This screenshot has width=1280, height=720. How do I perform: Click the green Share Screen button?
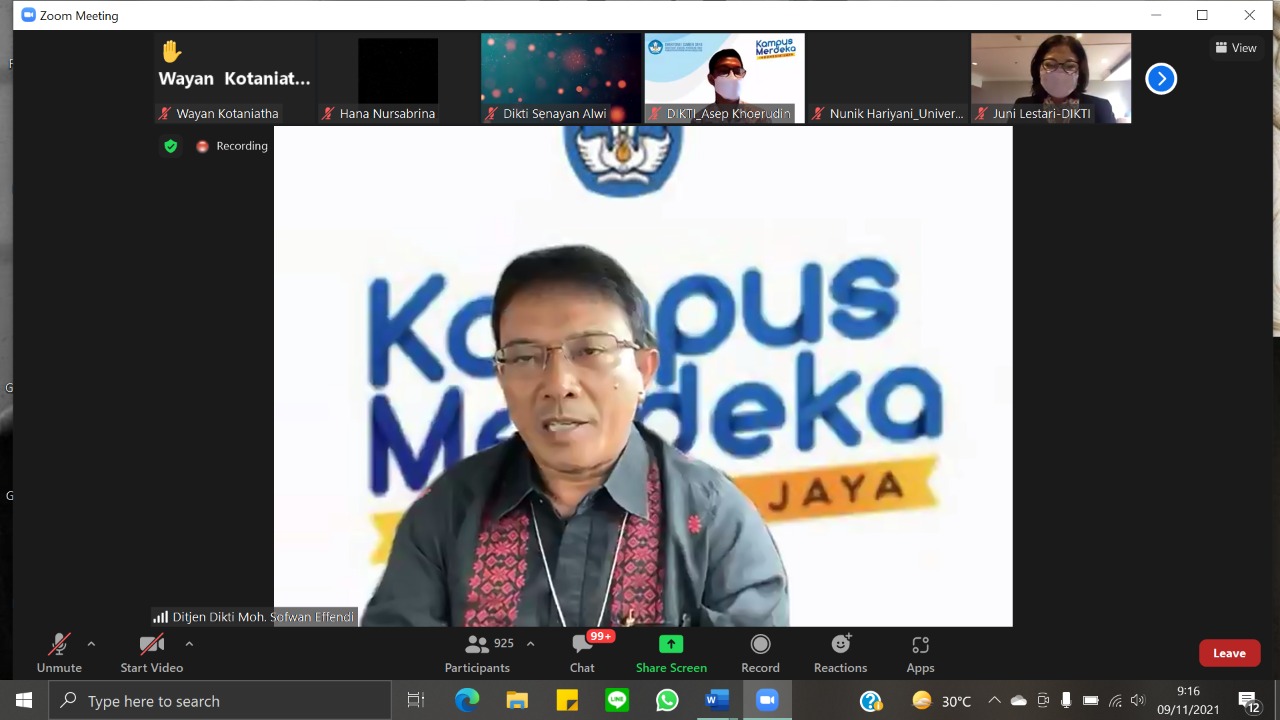pos(671,654)
